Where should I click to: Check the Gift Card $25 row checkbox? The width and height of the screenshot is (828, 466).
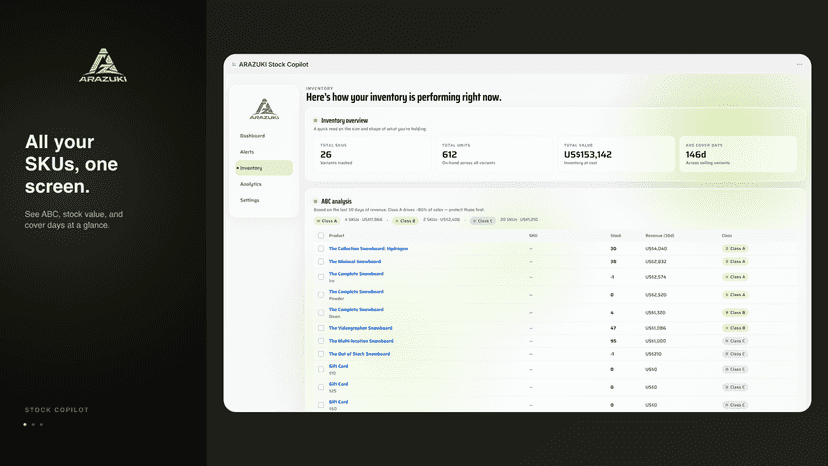pyautogui.click(x=321, y=387)
